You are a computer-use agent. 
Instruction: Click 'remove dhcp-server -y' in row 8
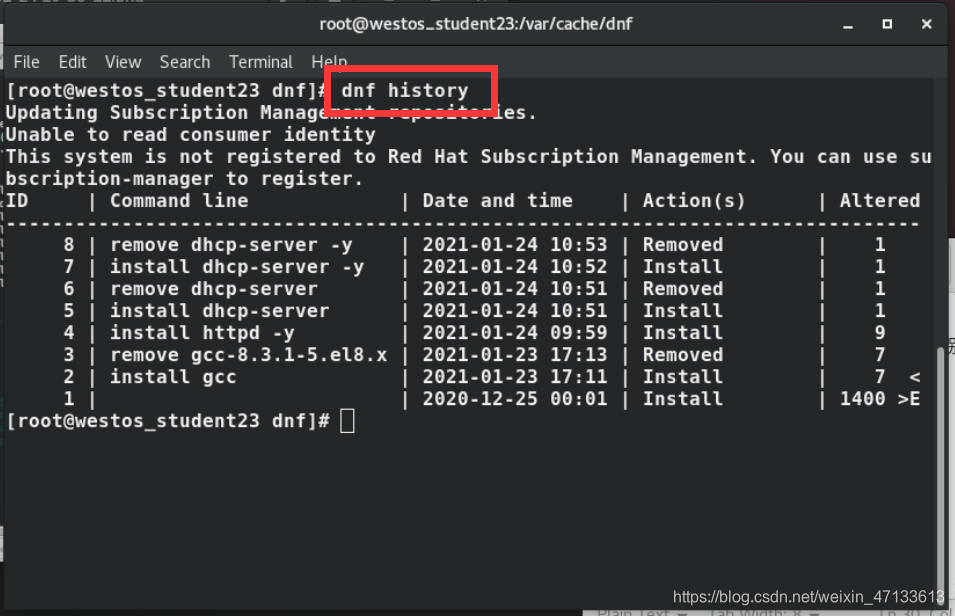tap(231, 245)
